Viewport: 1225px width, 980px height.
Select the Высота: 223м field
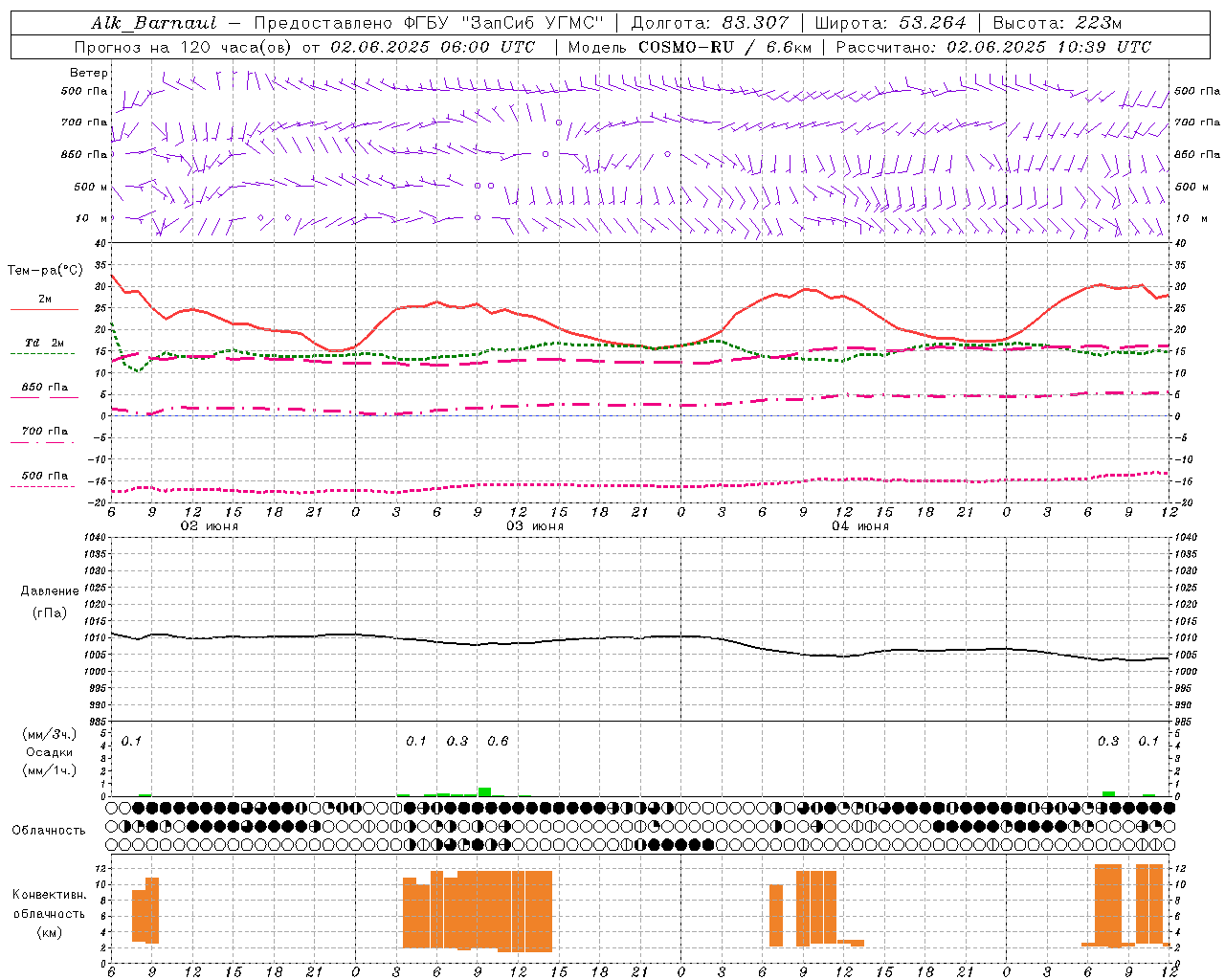point(1057,23)
